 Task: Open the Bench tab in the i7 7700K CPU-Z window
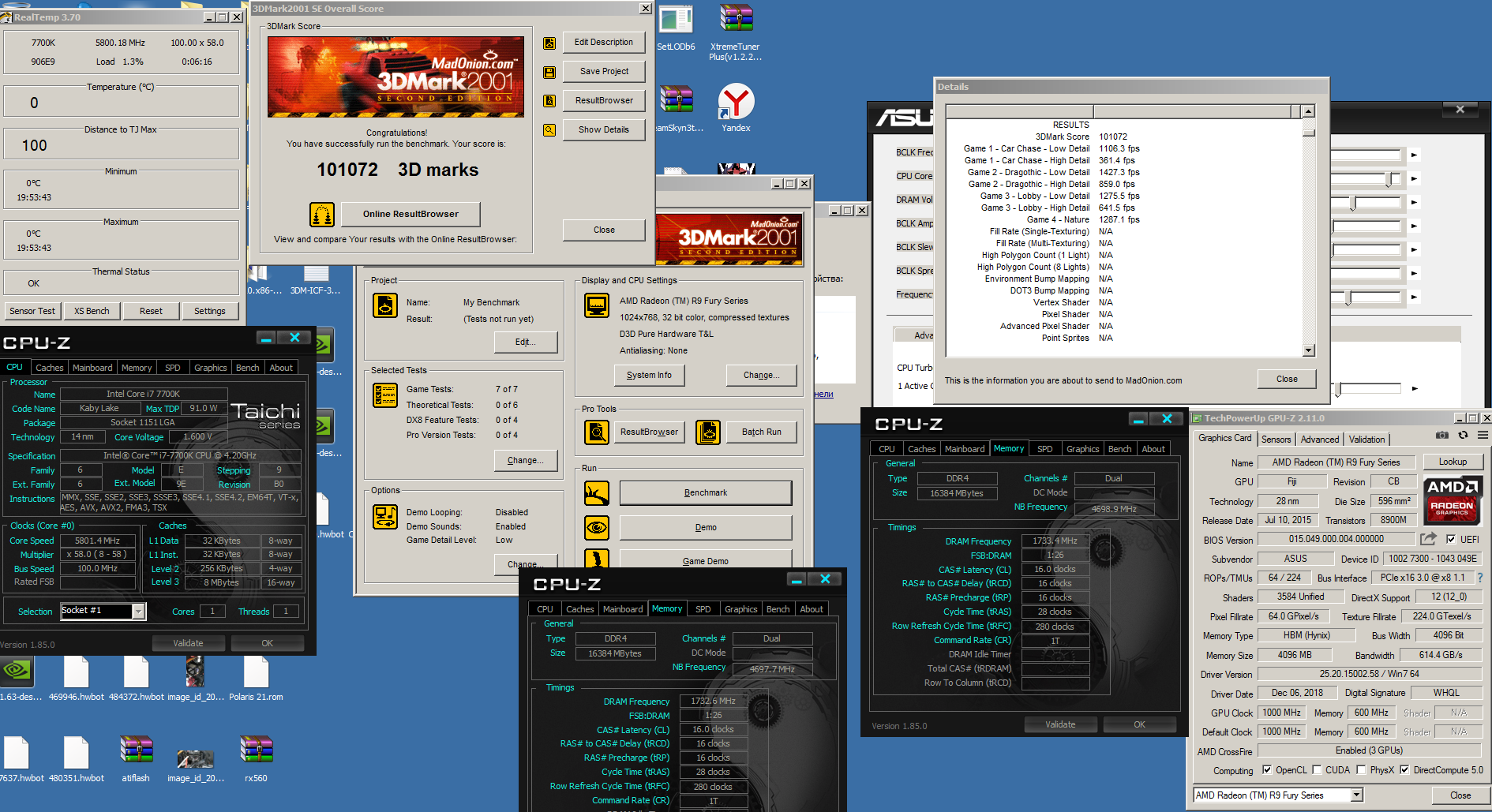coord(247,368)
